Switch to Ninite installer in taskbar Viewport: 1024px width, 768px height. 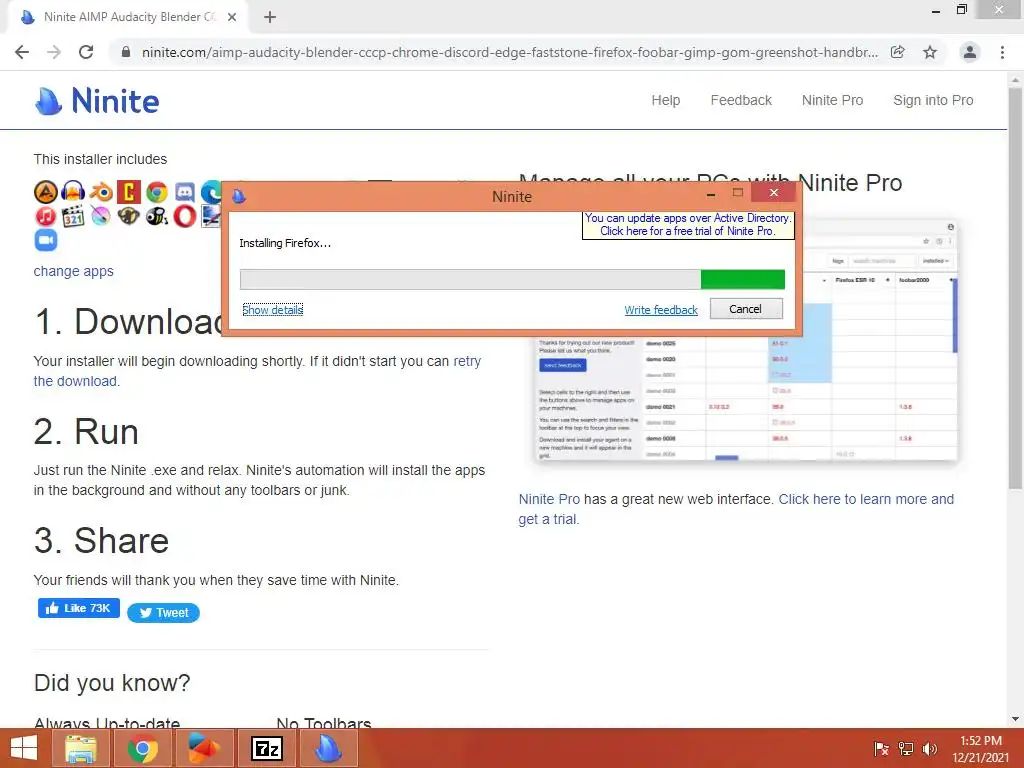tap(328, 748)
